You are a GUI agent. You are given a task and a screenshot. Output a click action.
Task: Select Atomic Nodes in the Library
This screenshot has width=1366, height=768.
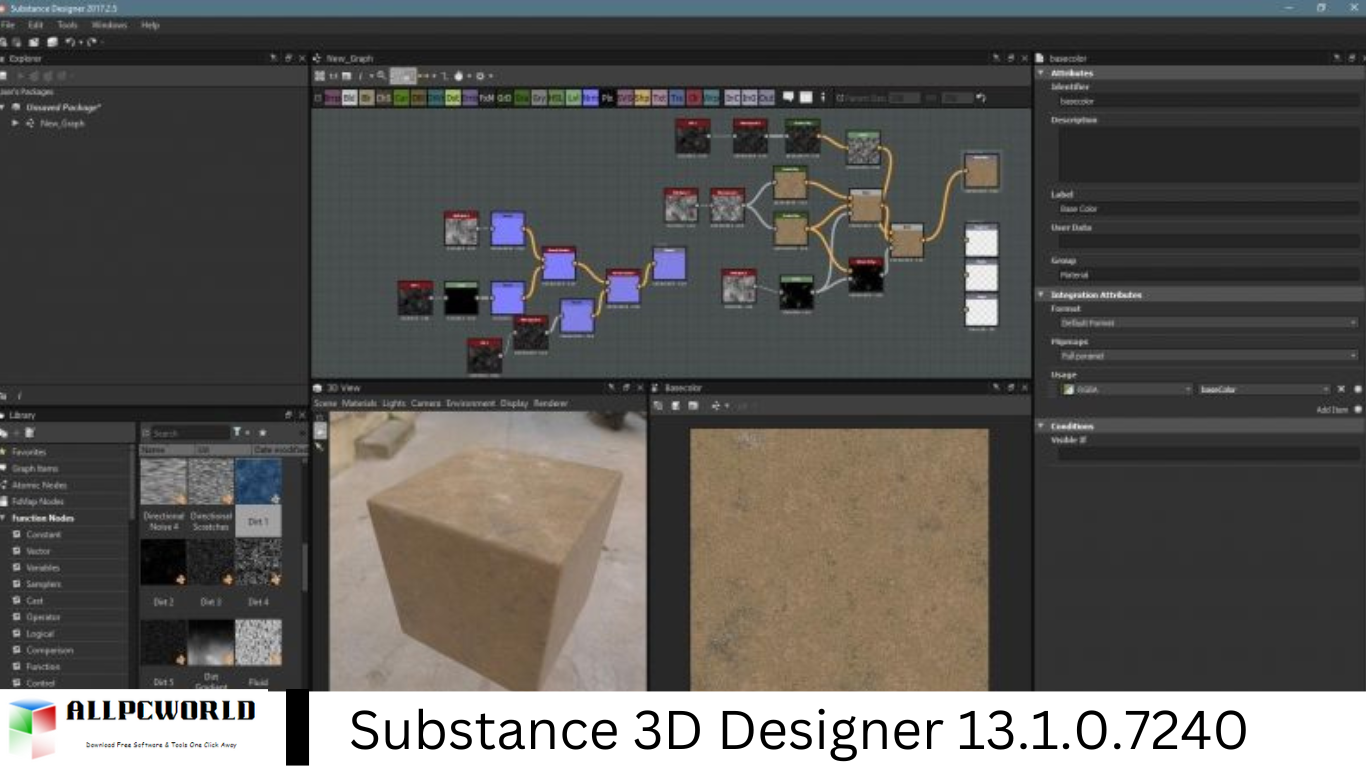(39, 485)
